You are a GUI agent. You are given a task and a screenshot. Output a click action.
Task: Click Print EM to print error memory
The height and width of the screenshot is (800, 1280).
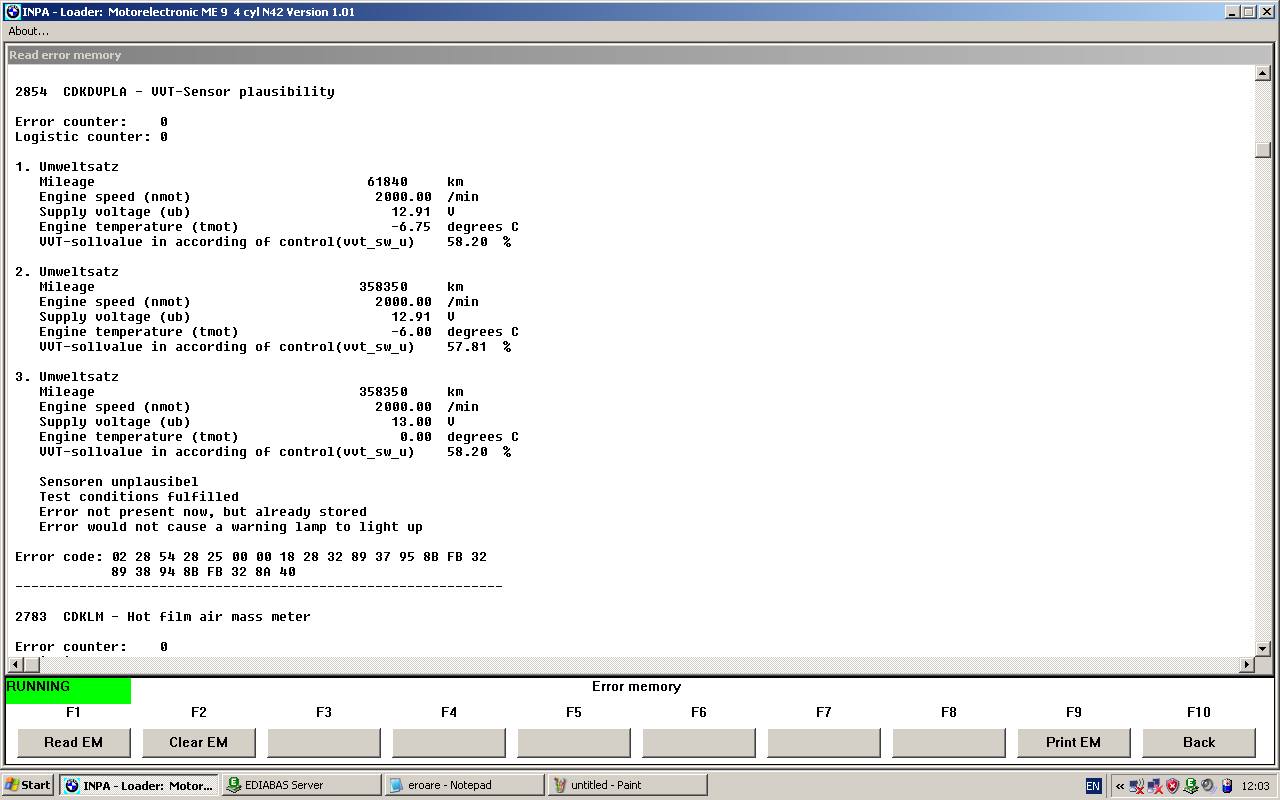(x=1073, y=742)
